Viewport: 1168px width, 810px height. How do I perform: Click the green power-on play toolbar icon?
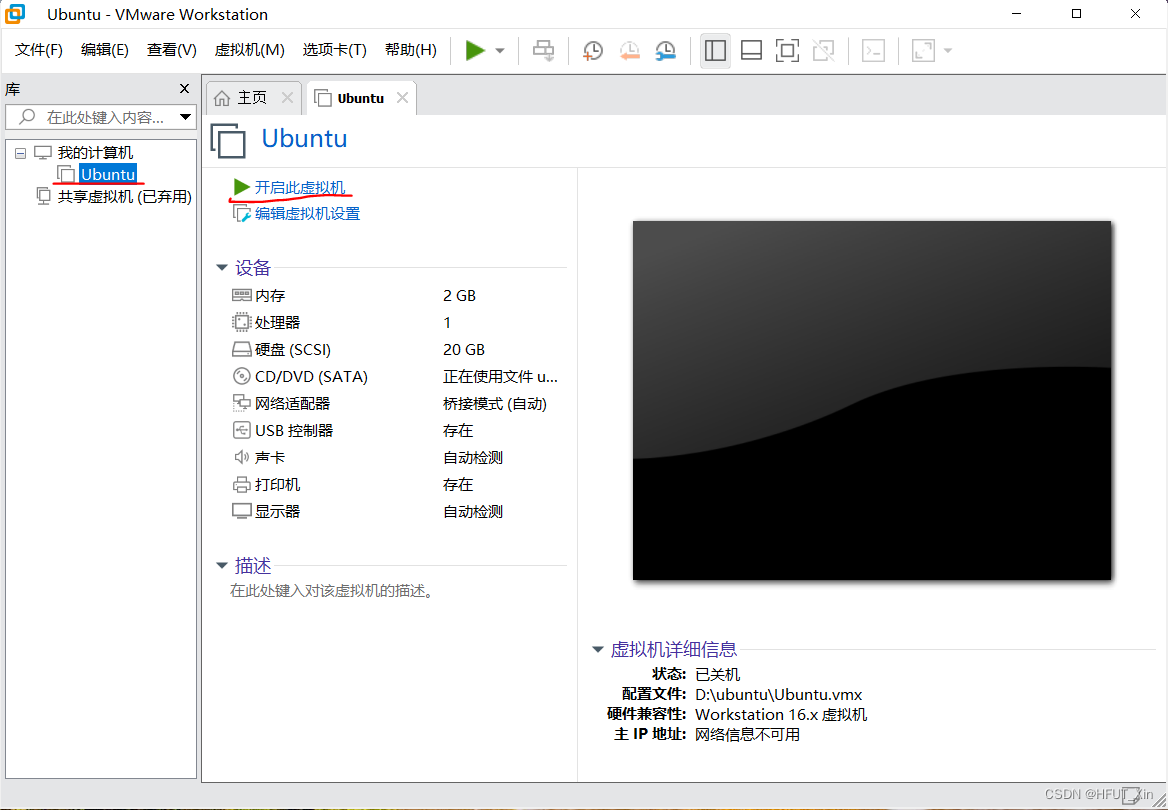[x=474, y=51]
